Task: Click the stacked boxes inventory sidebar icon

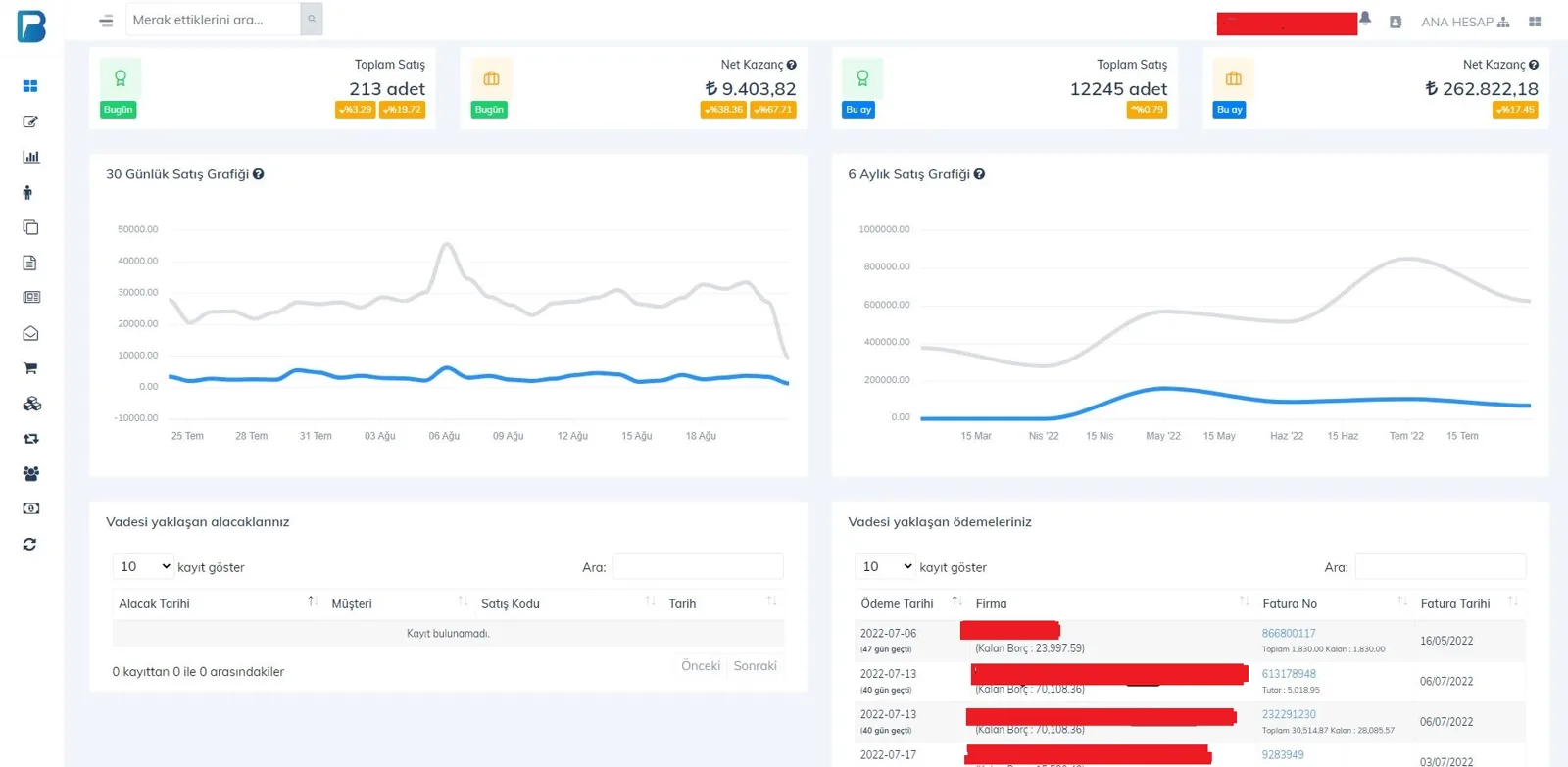Action: [31, 404]
